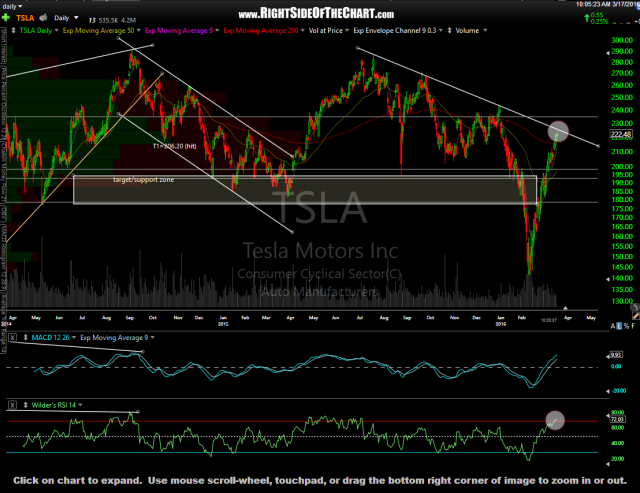Expand the Volume indicator dropdown arrow
640x493 pixels.
pos(485,31)
